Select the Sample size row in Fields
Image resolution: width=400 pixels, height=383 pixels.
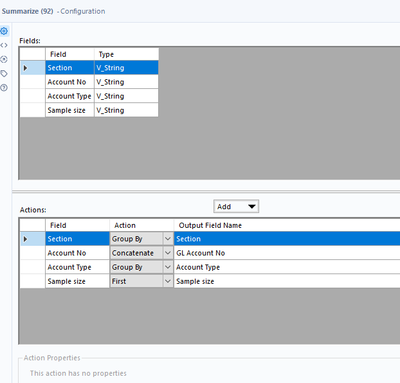89,110
